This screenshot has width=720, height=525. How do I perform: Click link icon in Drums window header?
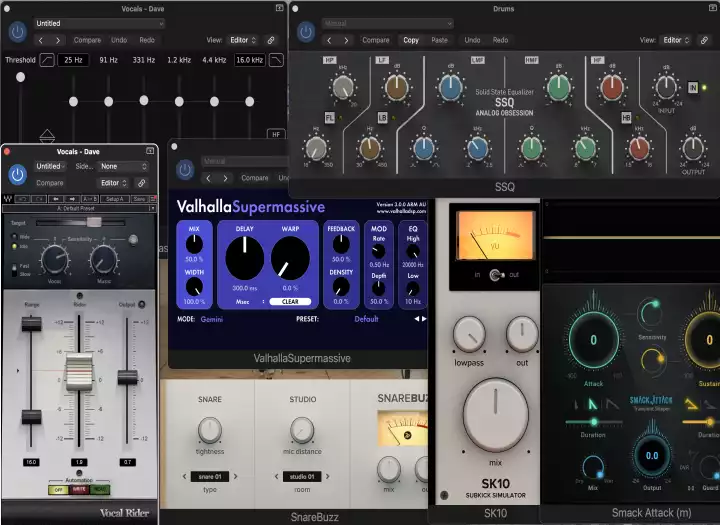(704, 40)
